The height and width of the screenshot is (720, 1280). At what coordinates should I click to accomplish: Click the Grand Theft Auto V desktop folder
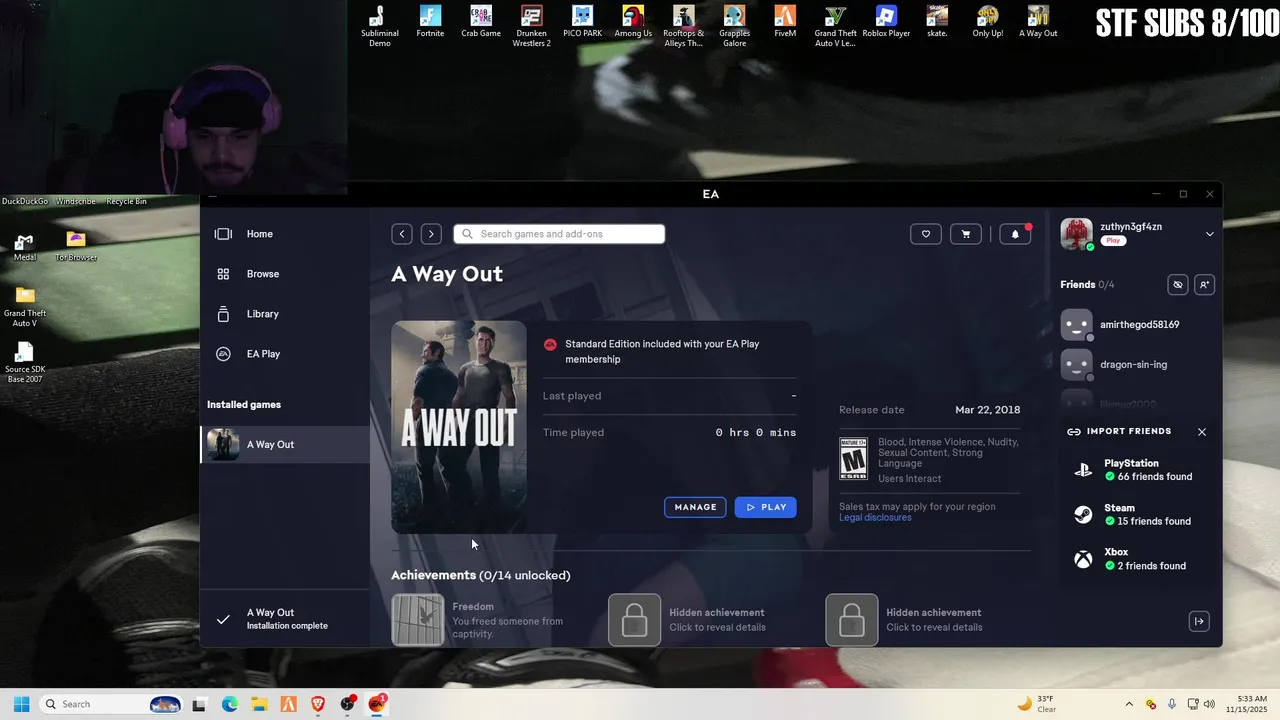(25, 307)
